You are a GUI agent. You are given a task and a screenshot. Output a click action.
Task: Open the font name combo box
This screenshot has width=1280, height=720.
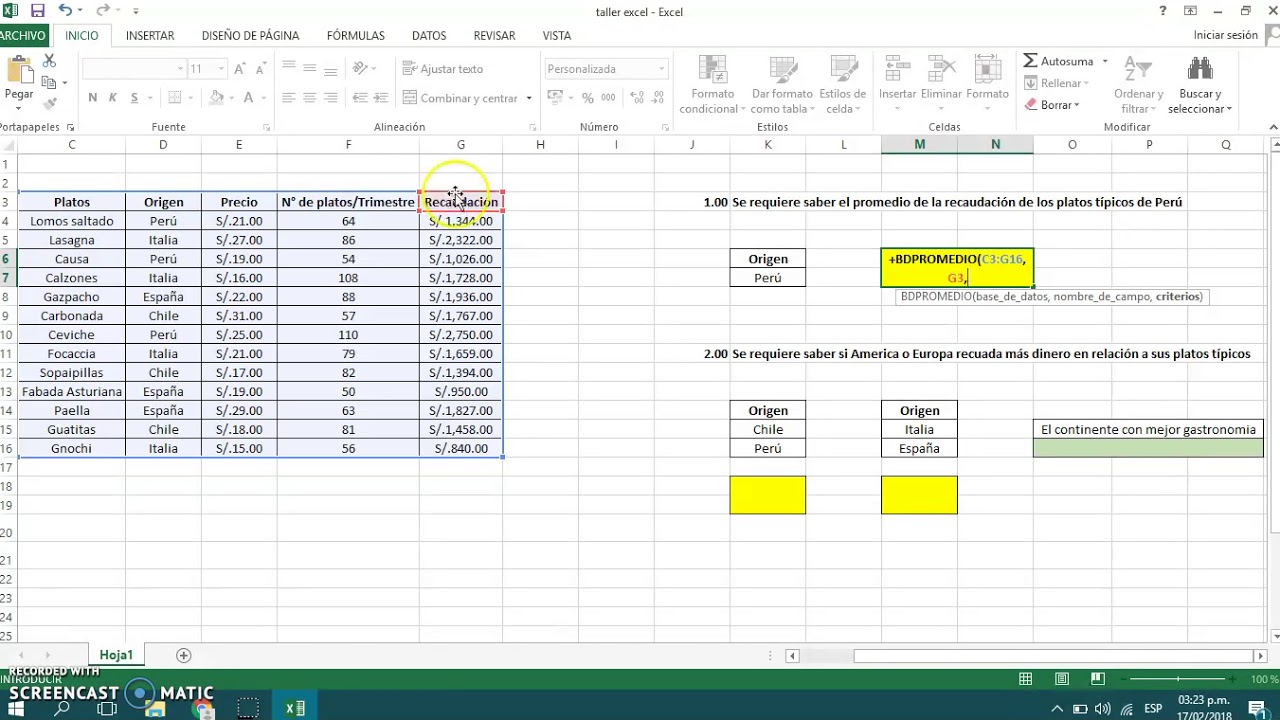point(134,69)
